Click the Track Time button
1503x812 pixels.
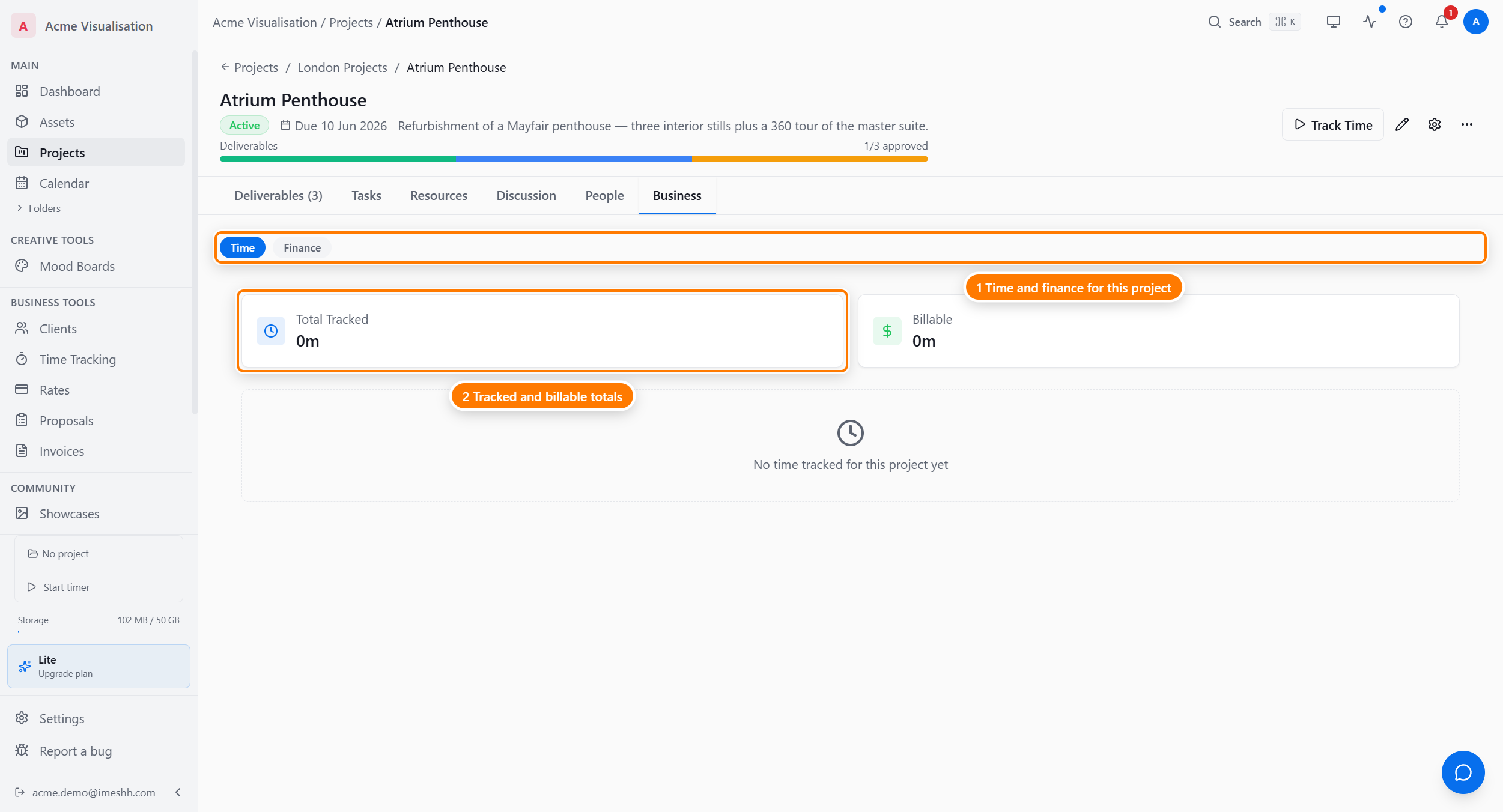pos(1332,125)
